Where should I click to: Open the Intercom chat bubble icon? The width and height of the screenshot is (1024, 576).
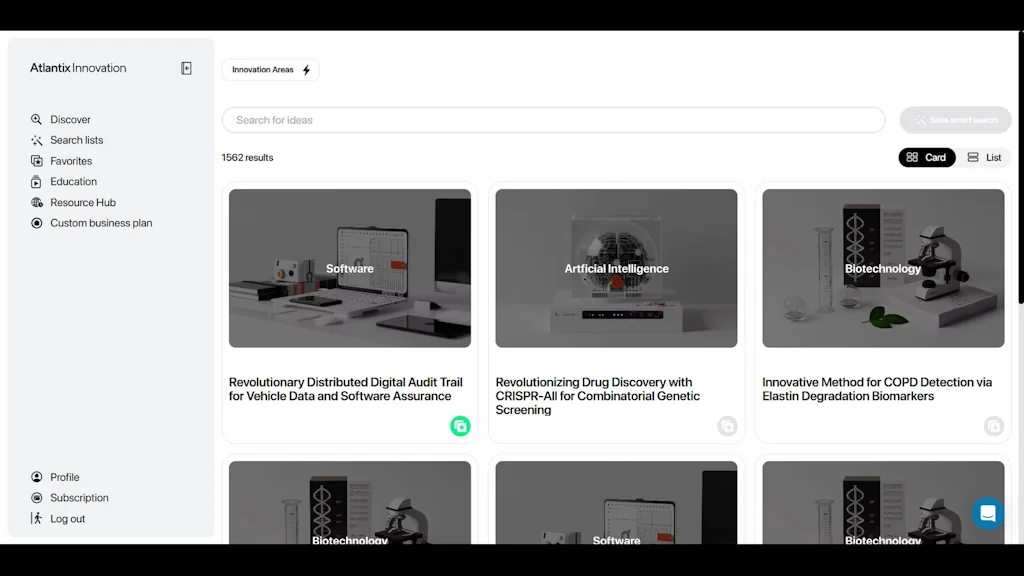click(987, 513)
